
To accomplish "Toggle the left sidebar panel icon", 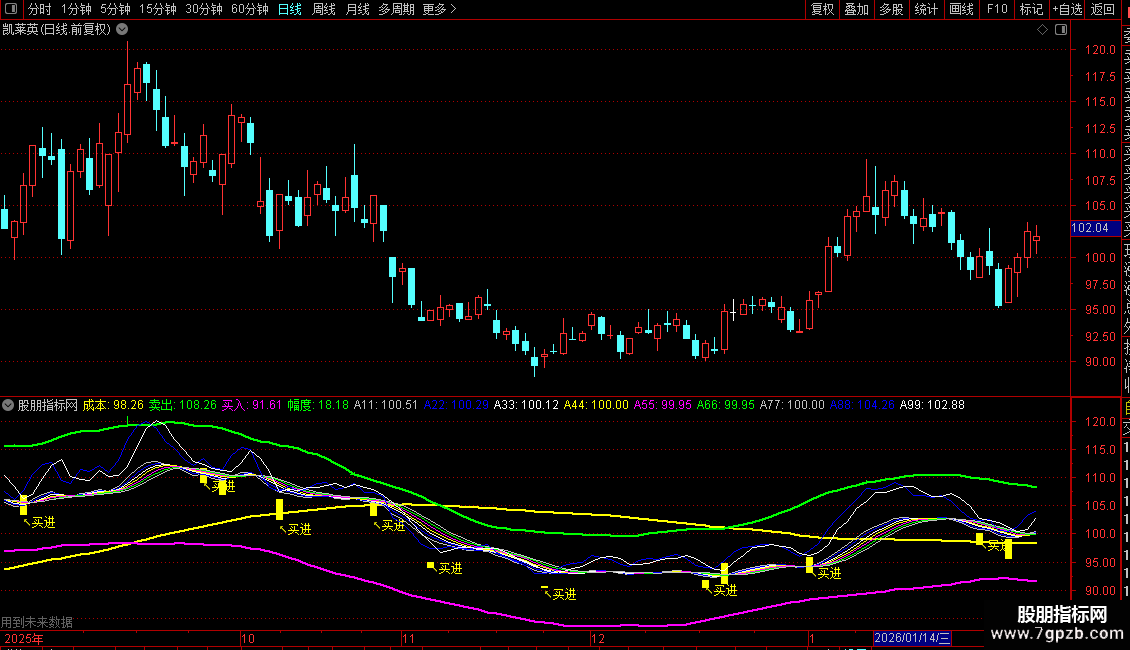I will pyautogui.click(x=11, y=9).
